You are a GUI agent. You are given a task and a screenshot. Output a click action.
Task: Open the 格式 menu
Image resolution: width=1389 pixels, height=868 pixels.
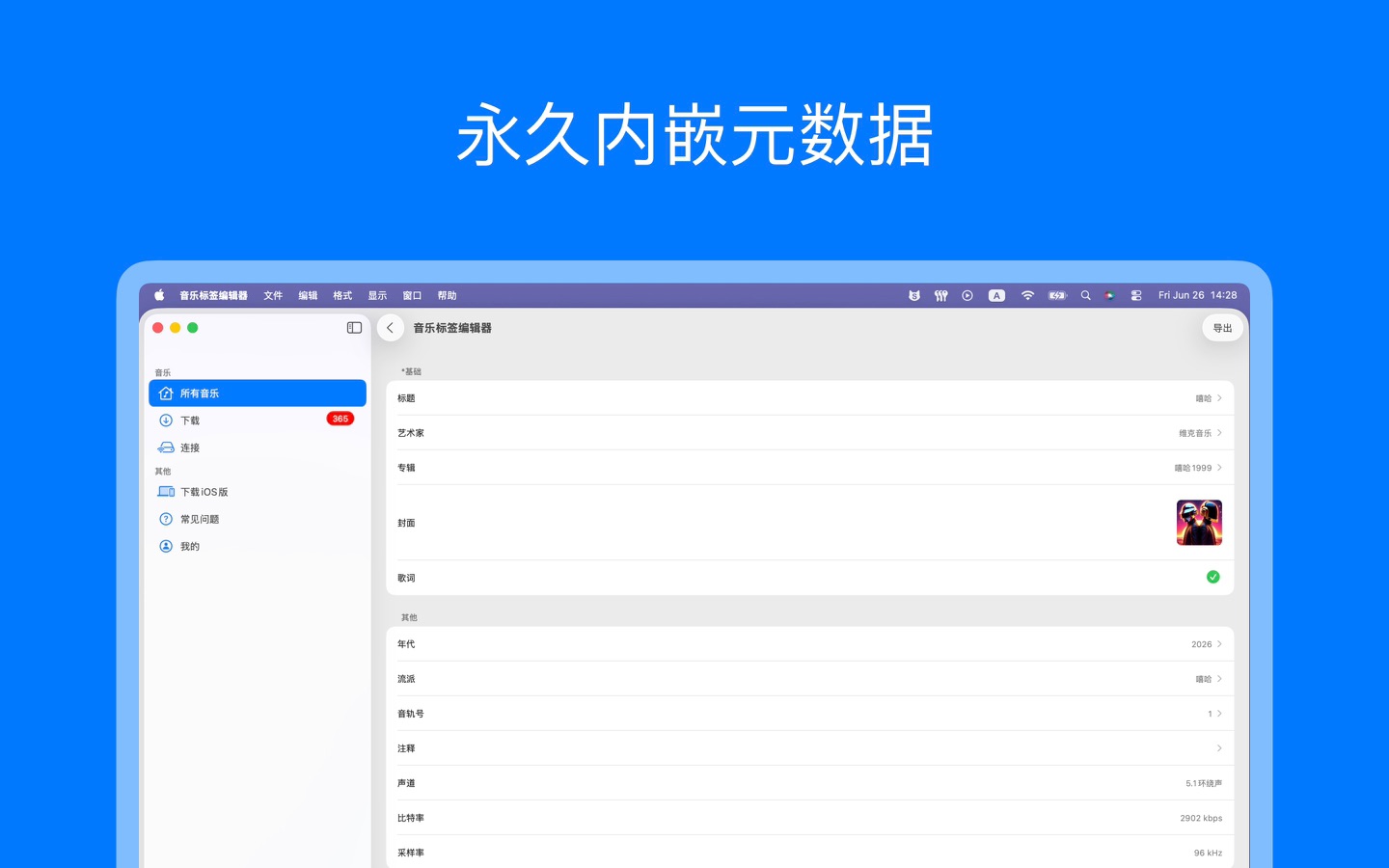(342, 295)
